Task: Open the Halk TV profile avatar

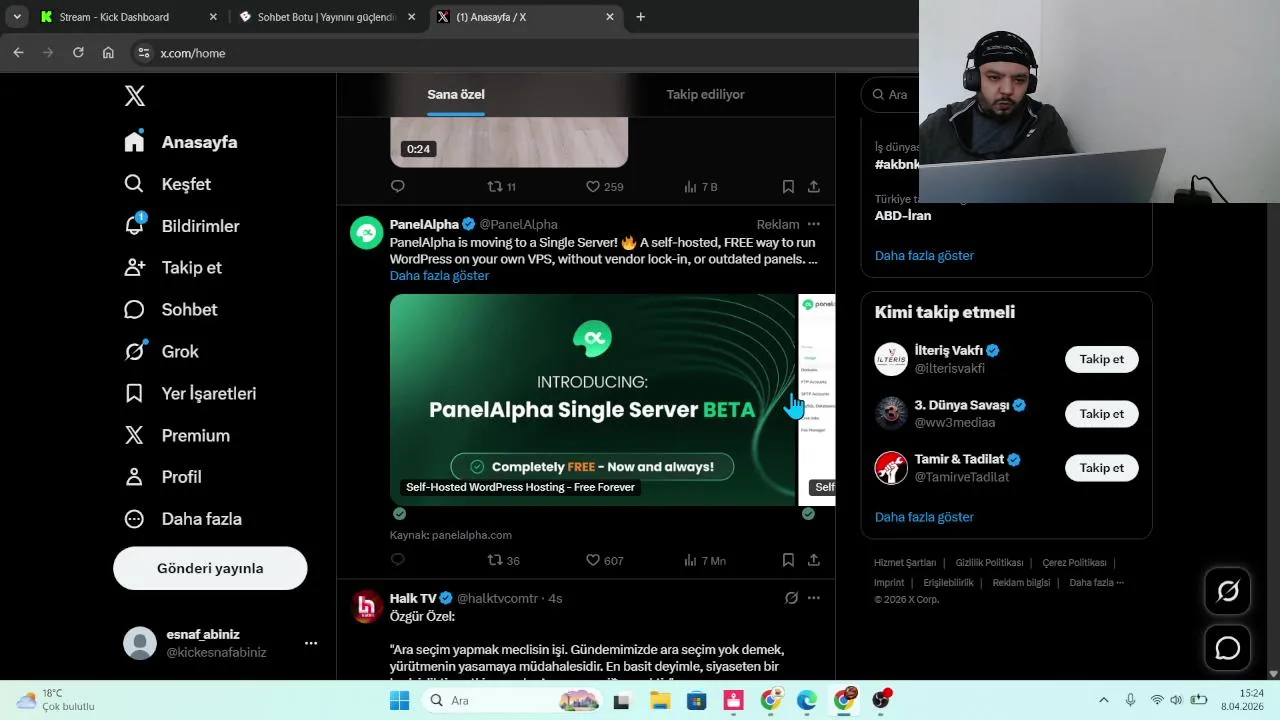Action: [x=366, y=606]
